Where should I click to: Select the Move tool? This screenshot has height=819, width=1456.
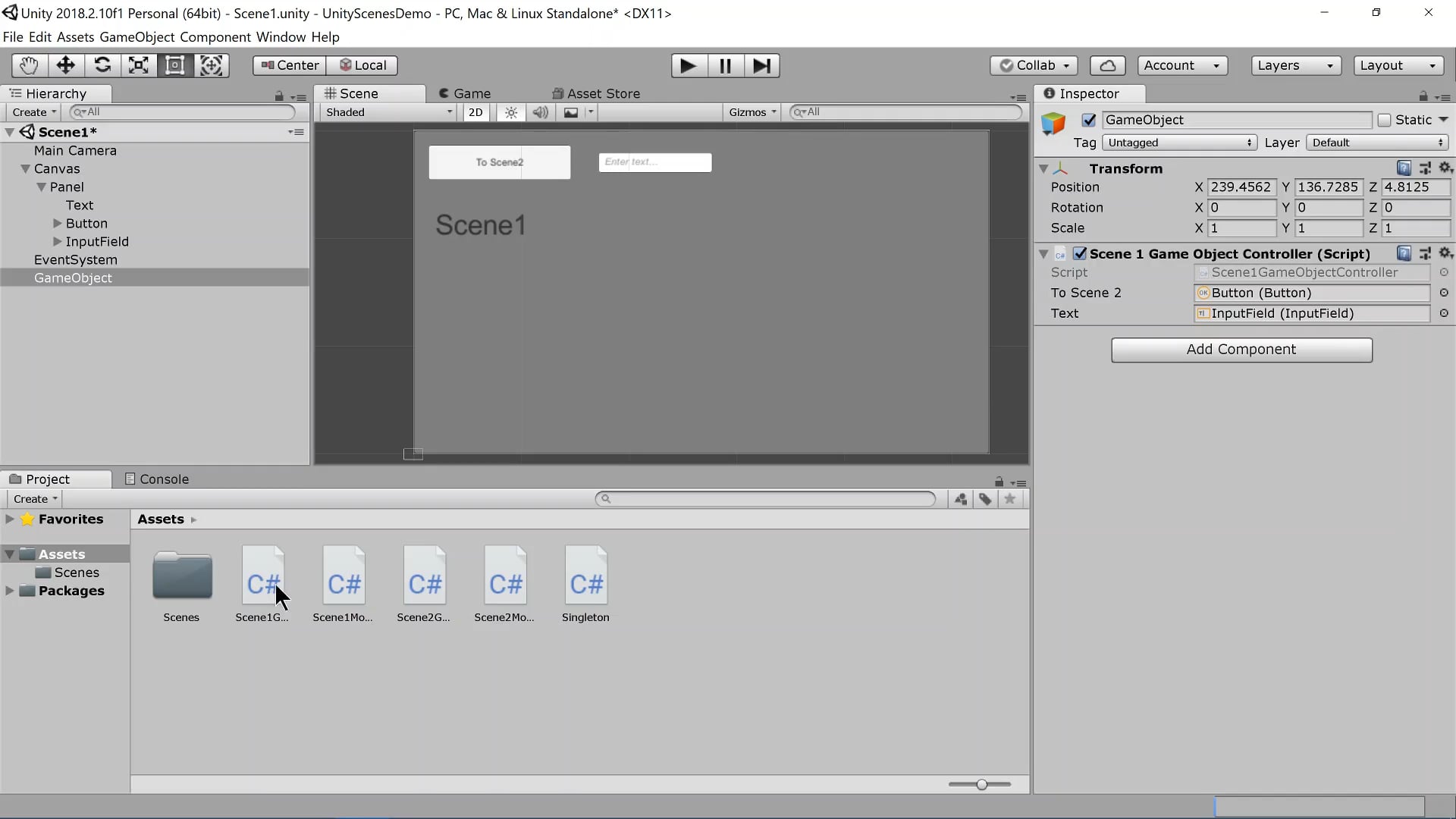pyautogui.click(x=65, y=65)
